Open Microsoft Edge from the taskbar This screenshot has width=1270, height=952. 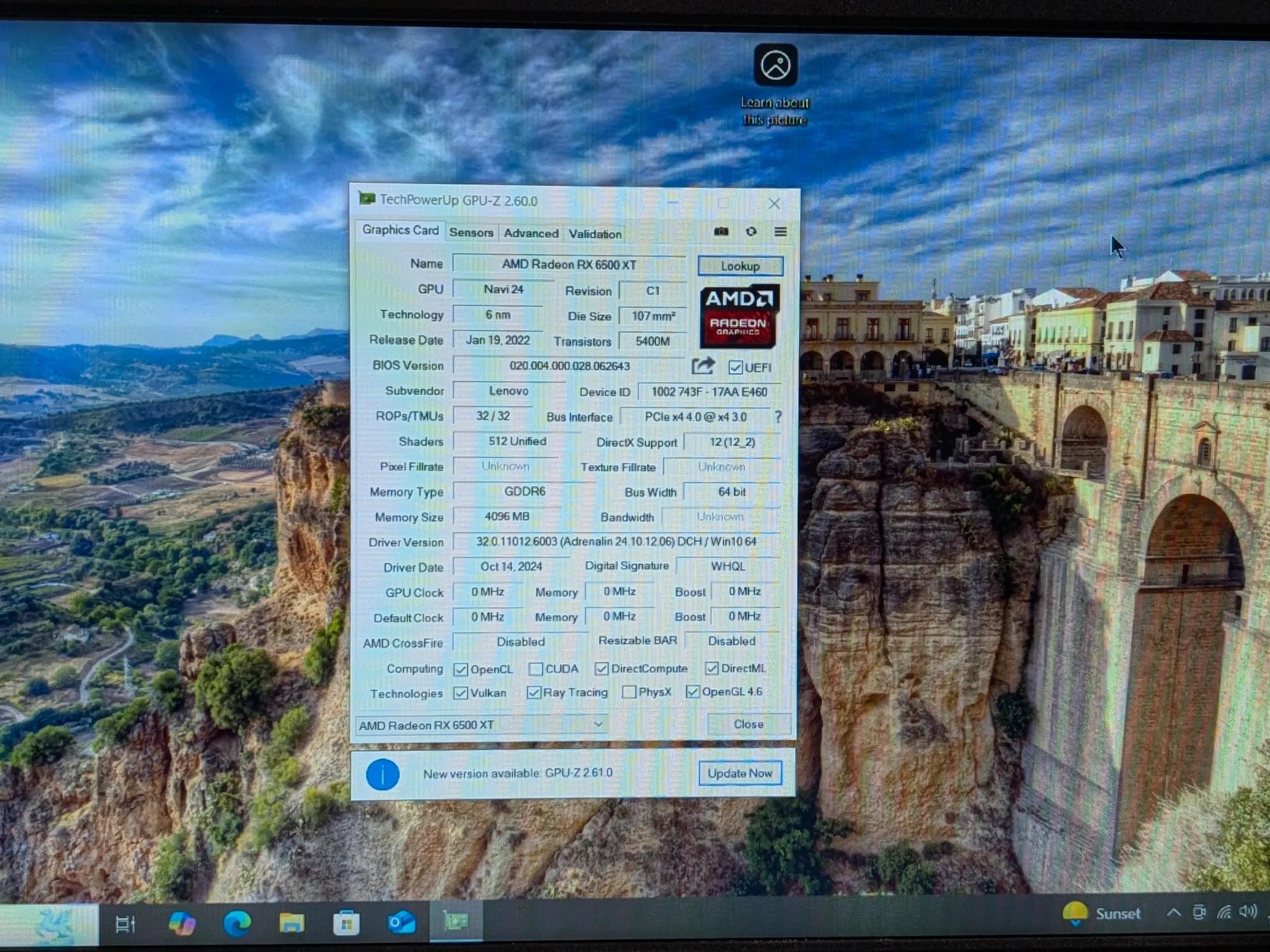coord(237,923)
